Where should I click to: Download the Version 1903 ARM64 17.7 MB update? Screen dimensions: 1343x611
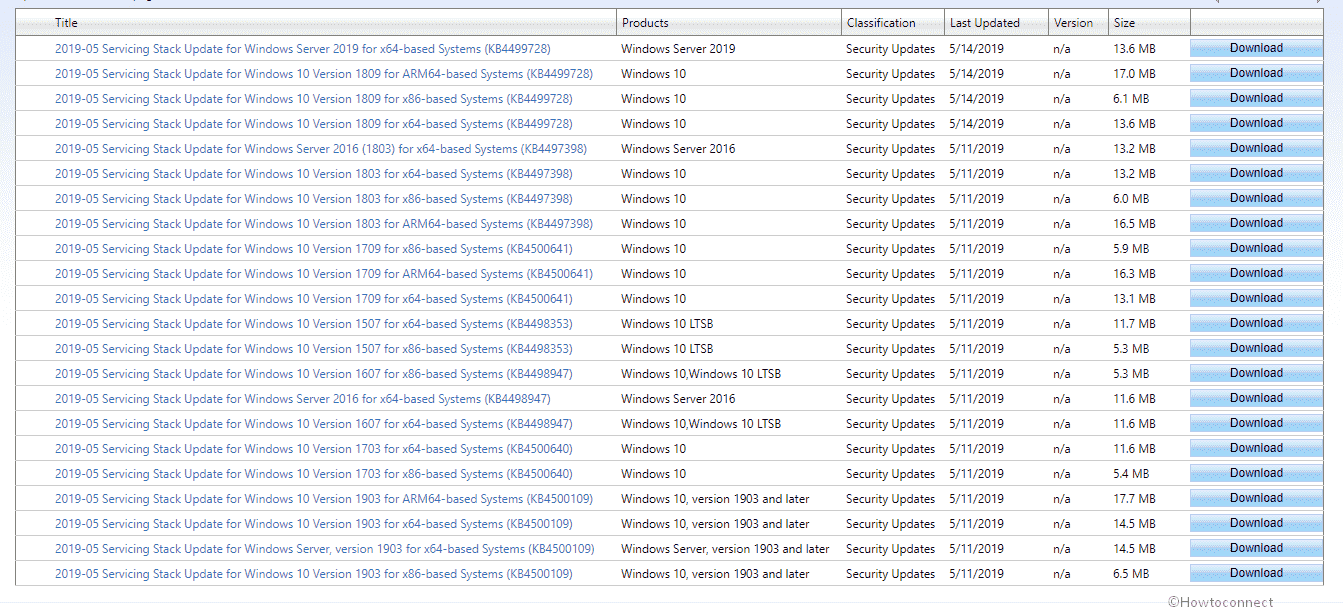click(1256, 498)
